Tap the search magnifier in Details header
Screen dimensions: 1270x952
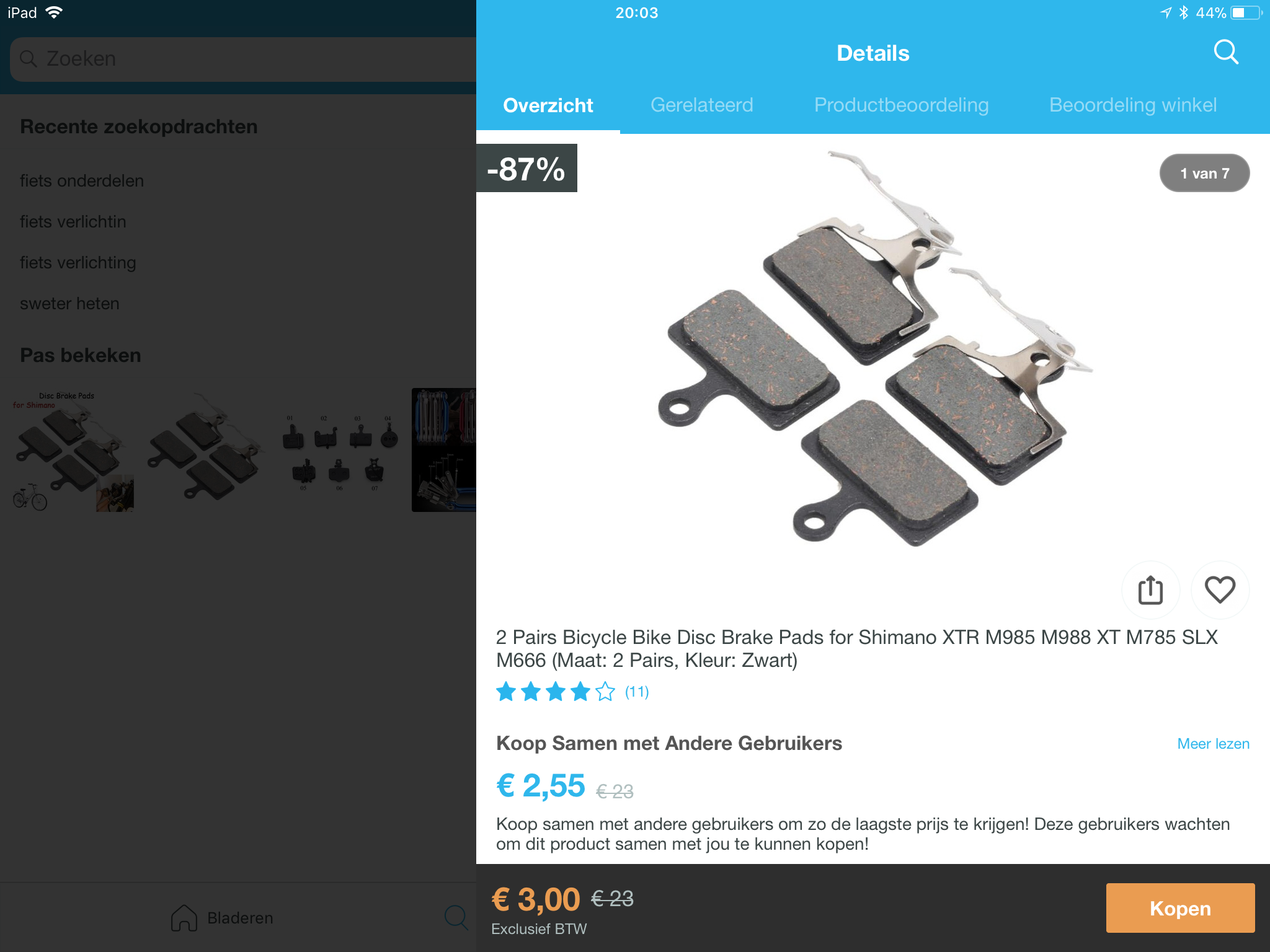click(x=1225, y=53)
